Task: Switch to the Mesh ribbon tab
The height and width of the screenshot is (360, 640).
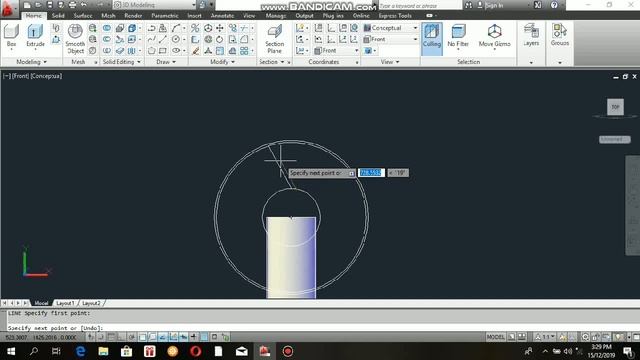Action: pyautogui.click(x=108, y=16)
